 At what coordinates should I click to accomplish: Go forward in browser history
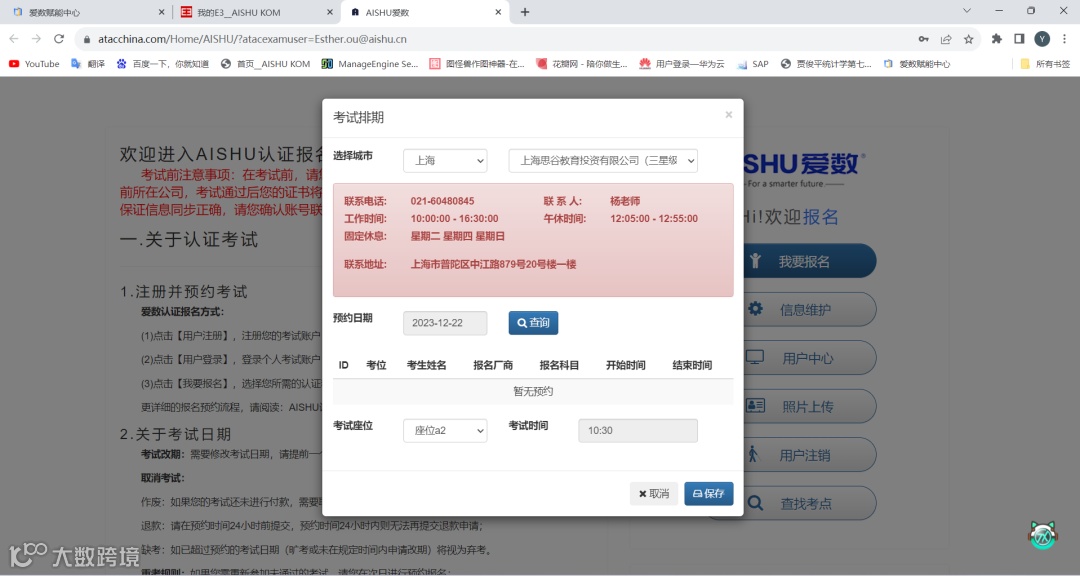coord(36,39)
